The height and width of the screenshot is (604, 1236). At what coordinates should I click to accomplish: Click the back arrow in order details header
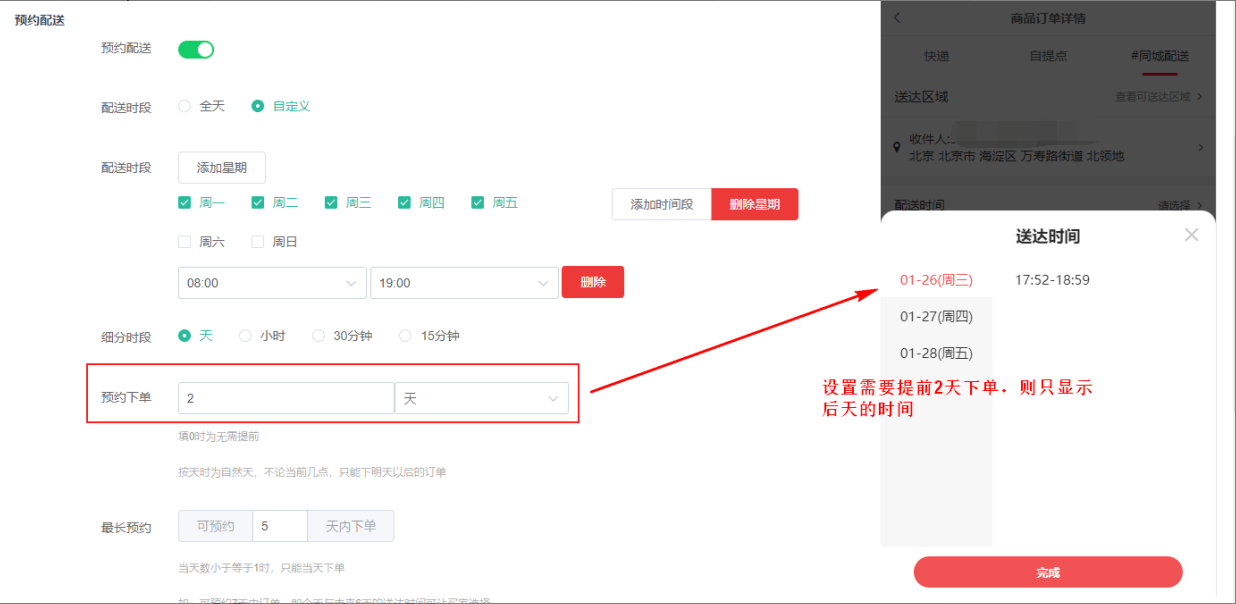[x=897, y=18]
